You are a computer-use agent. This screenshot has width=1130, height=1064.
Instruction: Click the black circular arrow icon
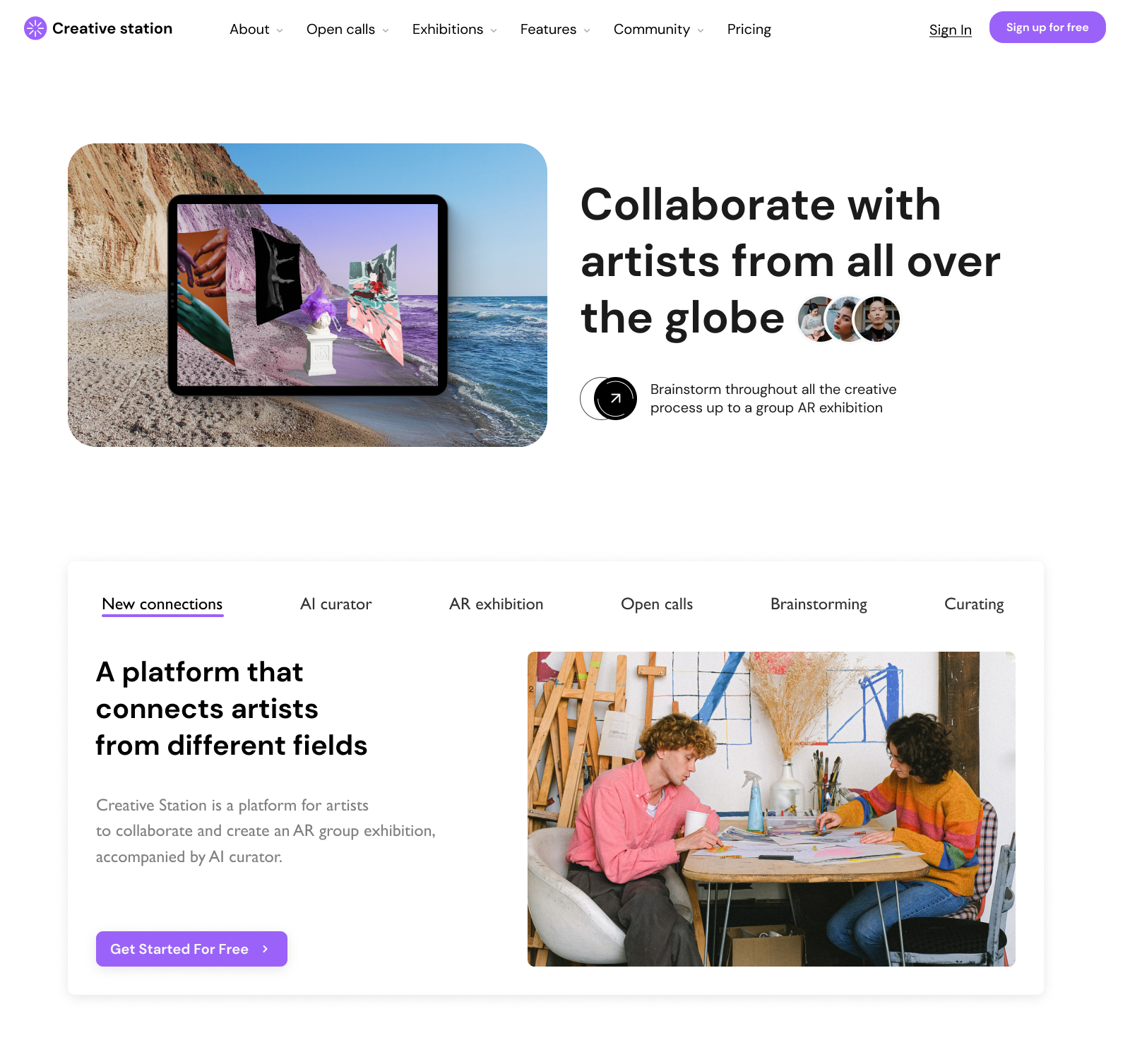coord(615,398)
